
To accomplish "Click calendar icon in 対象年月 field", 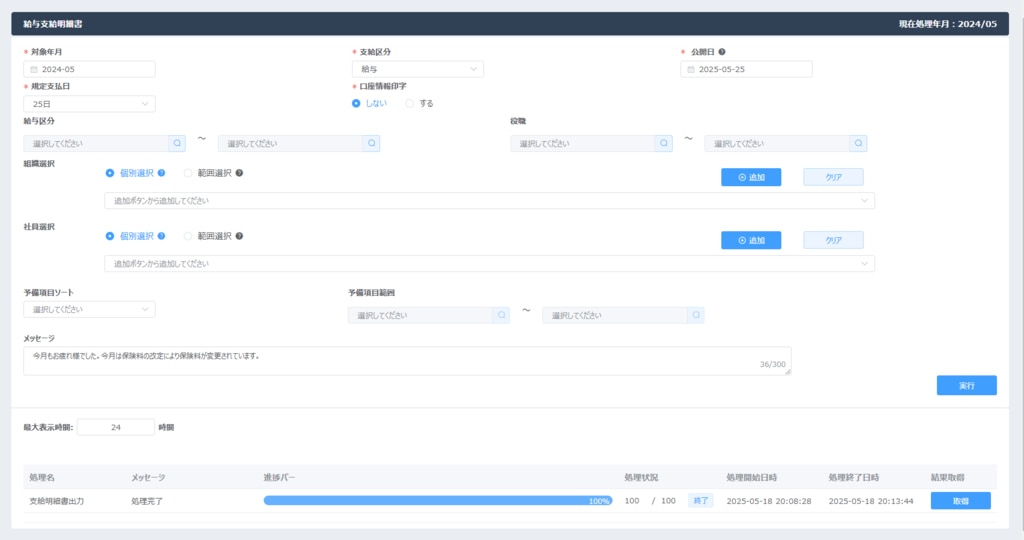I will pos(34,70).
